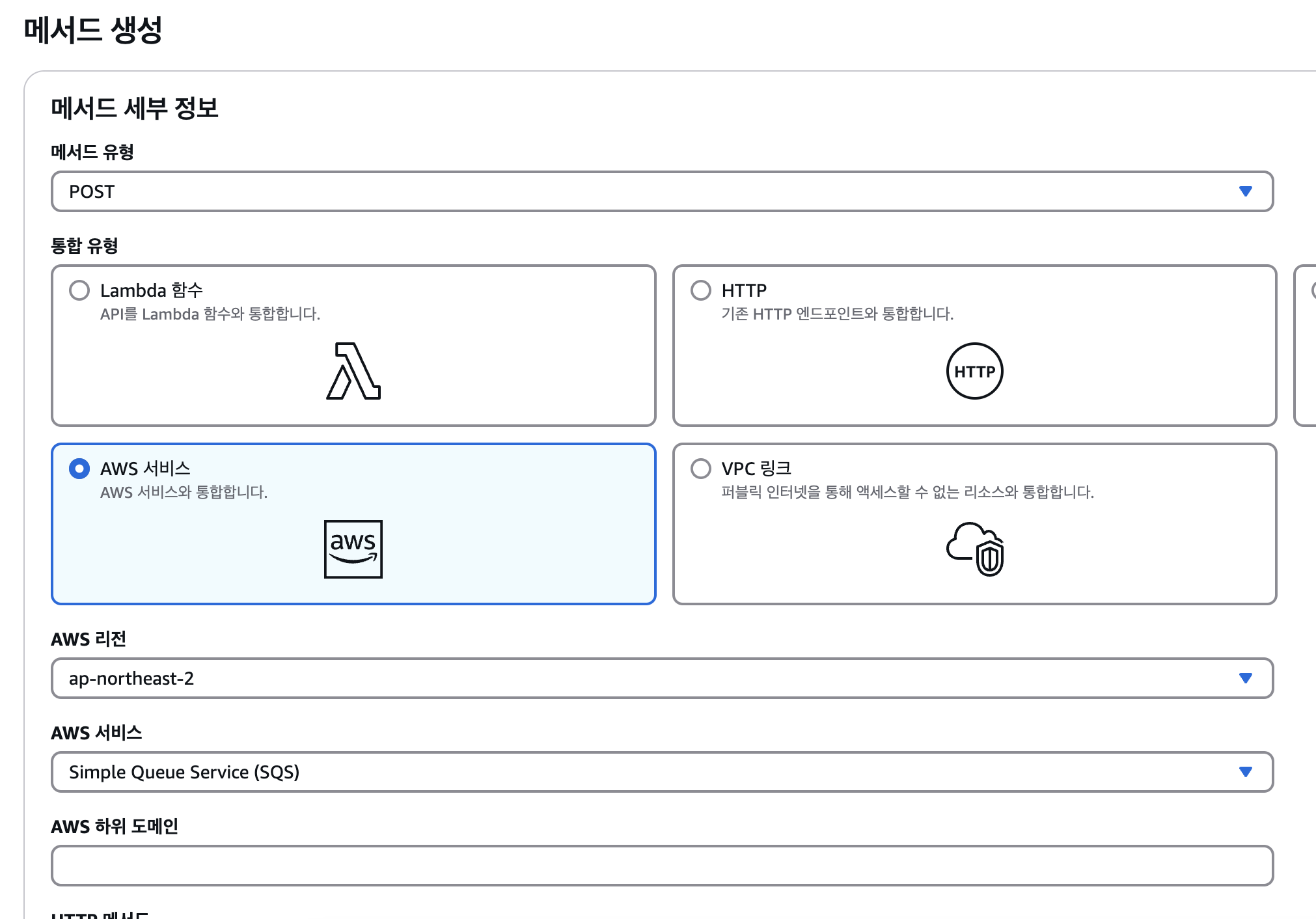Open the Simple Queue Service dropdown
Image resolution: width=1316 pixels, height=919 pixels.
pyautogui.click(x=651, y=772)
